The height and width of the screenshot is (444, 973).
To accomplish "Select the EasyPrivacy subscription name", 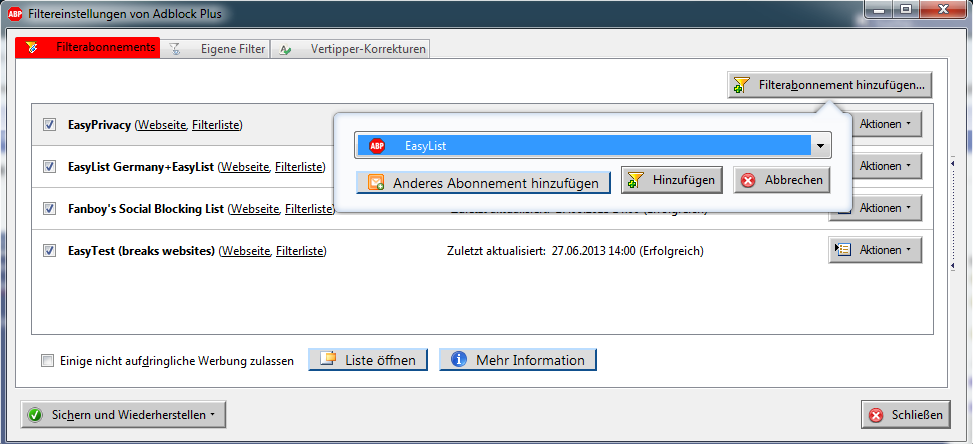I will click(x=99, y=125).
